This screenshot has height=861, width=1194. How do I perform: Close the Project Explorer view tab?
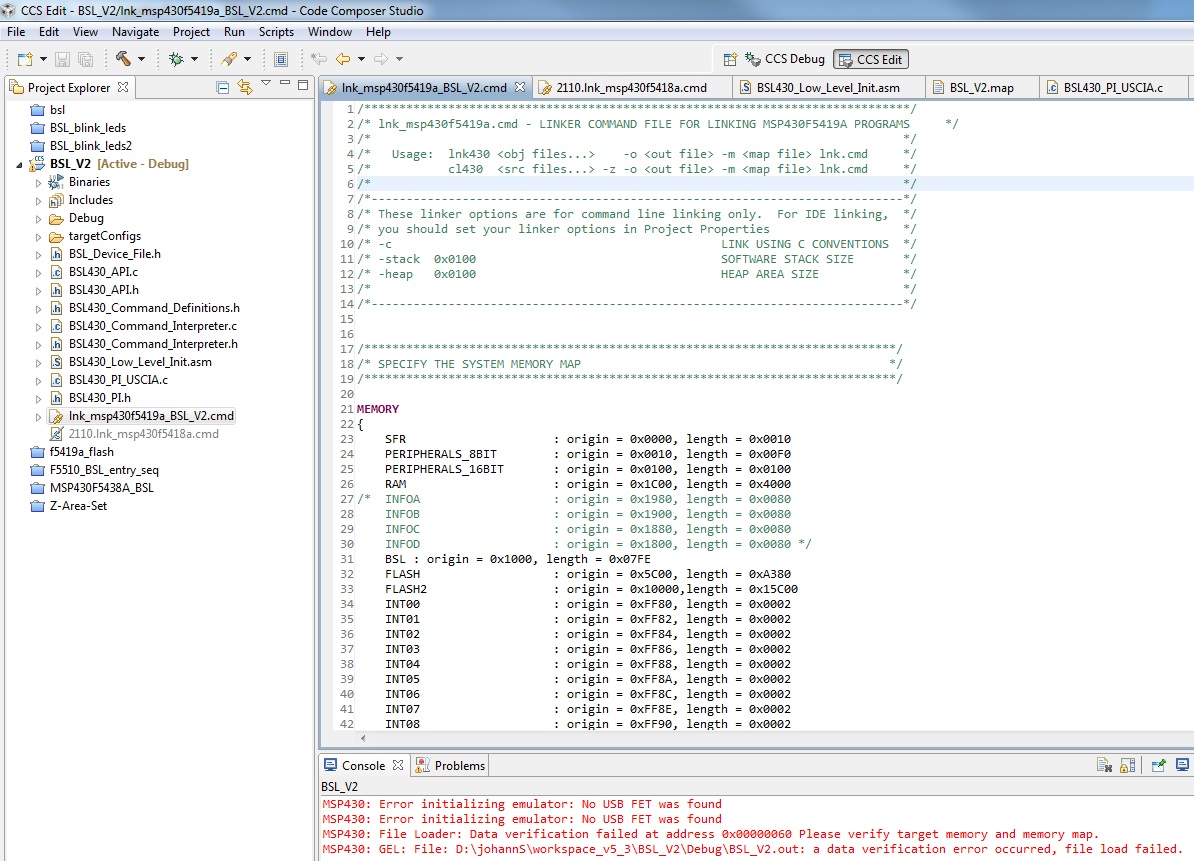point(123,87)
